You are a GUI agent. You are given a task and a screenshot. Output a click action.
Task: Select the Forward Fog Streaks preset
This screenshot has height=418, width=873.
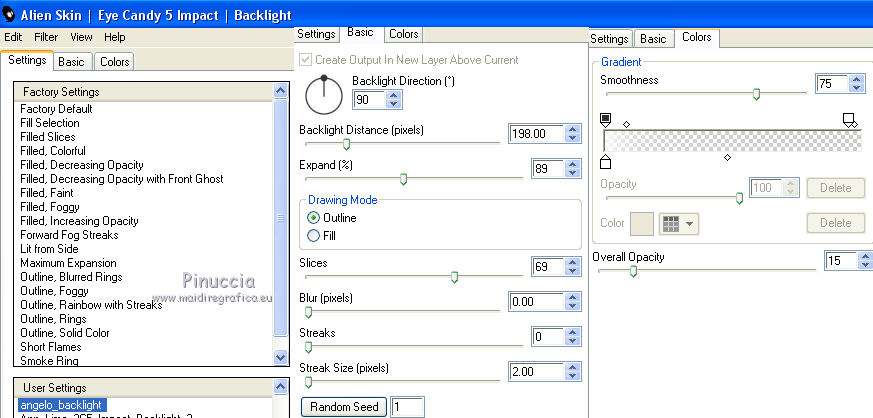(x=69, y=235)
